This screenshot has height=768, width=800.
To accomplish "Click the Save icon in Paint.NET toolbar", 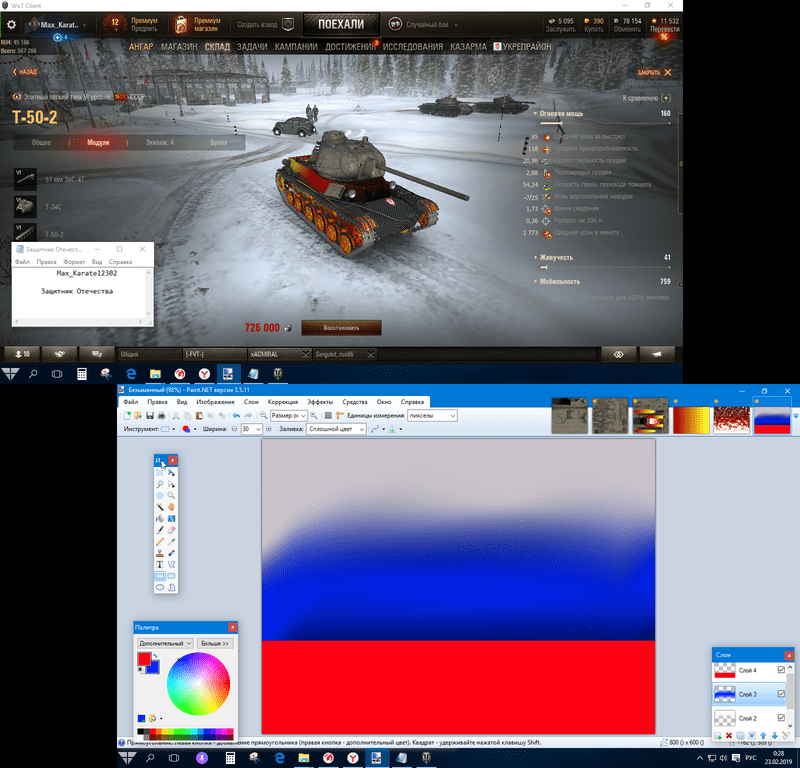I will [150, 415].
